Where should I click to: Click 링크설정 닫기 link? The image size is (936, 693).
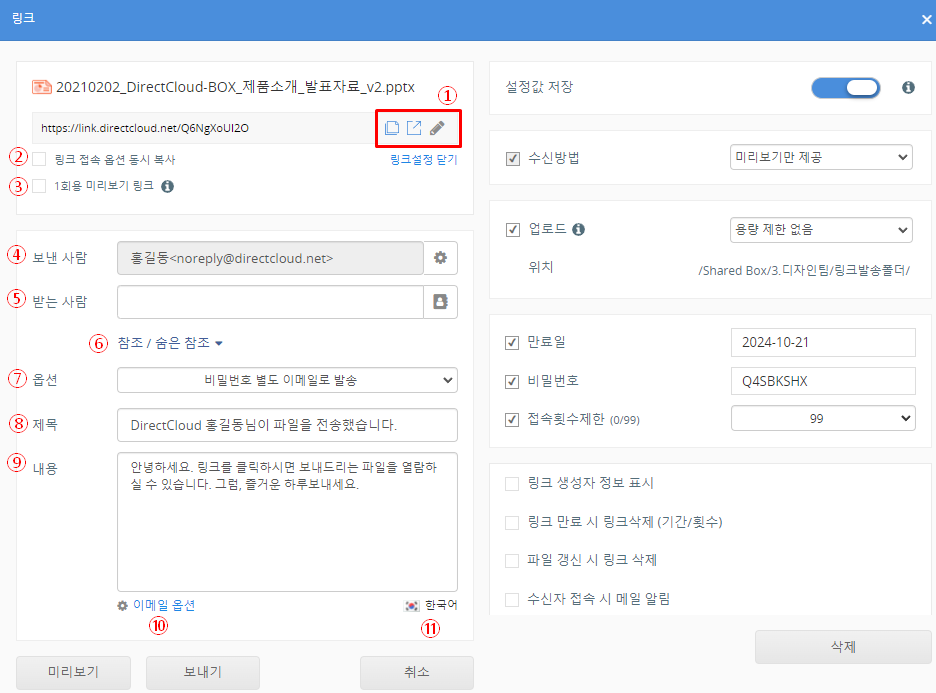point(423,159)
